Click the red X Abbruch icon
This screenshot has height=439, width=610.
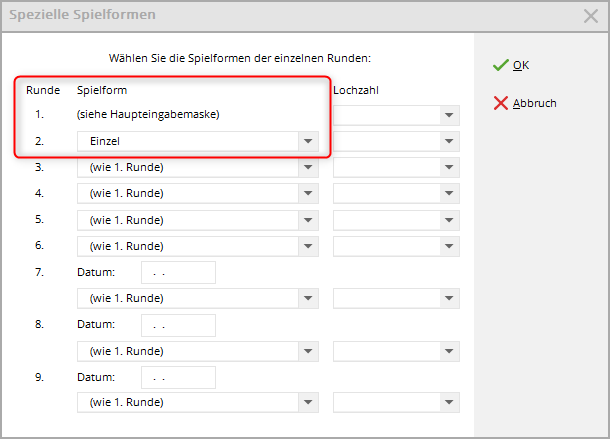501,103
